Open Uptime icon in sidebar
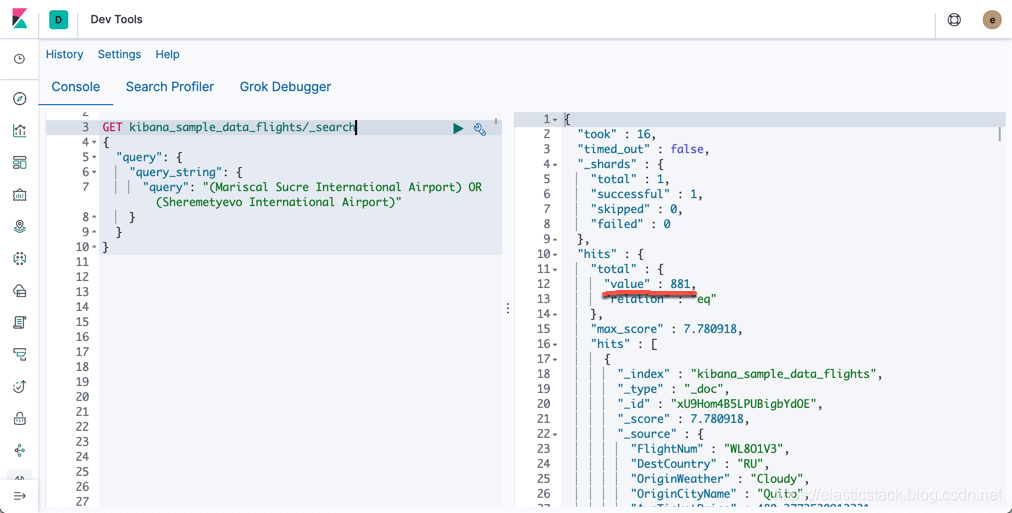The height and width of the screenshot is (513, 1012). point(19,387)
